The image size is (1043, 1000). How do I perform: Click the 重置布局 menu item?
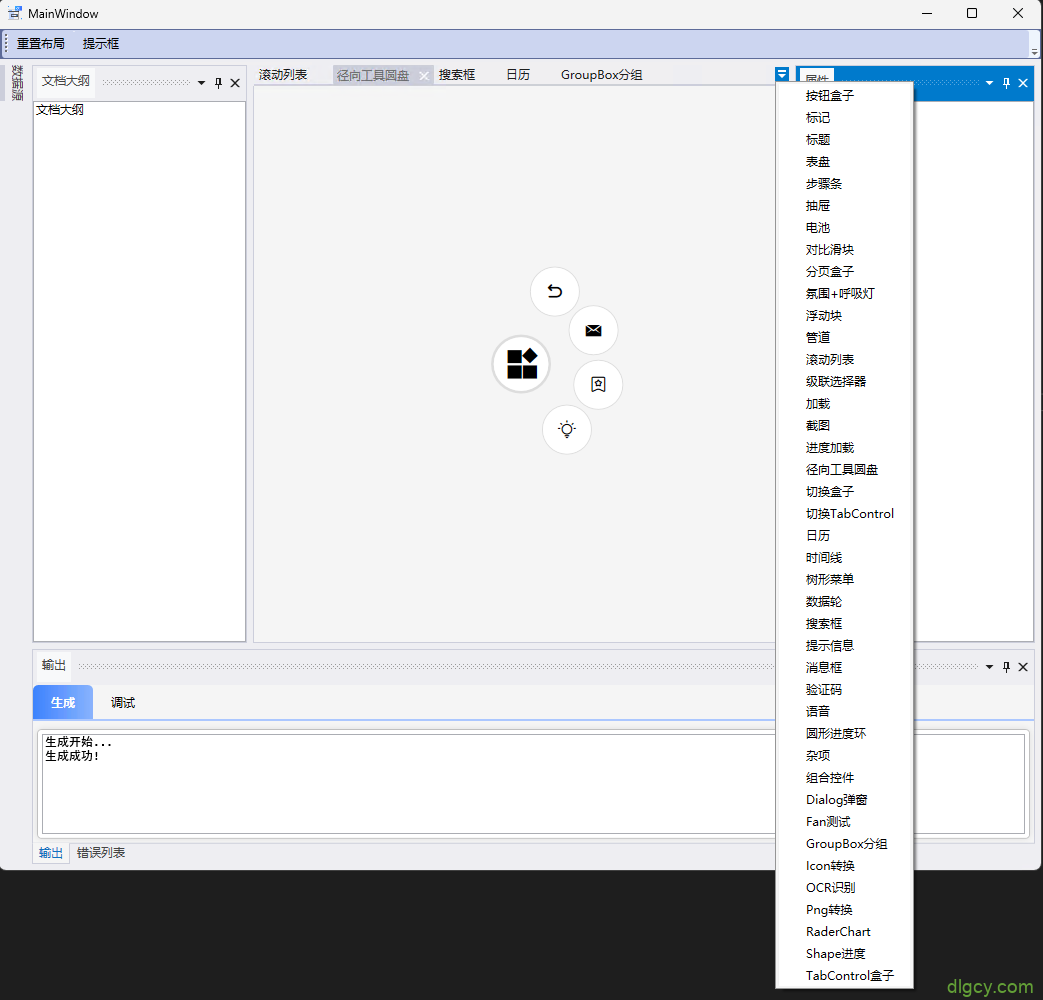point(41,44)
